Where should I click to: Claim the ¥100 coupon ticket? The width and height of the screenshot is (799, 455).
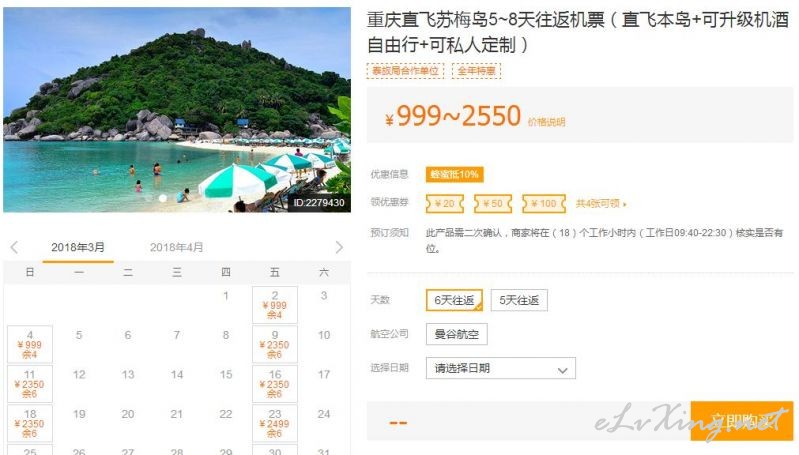click(544, 204)
